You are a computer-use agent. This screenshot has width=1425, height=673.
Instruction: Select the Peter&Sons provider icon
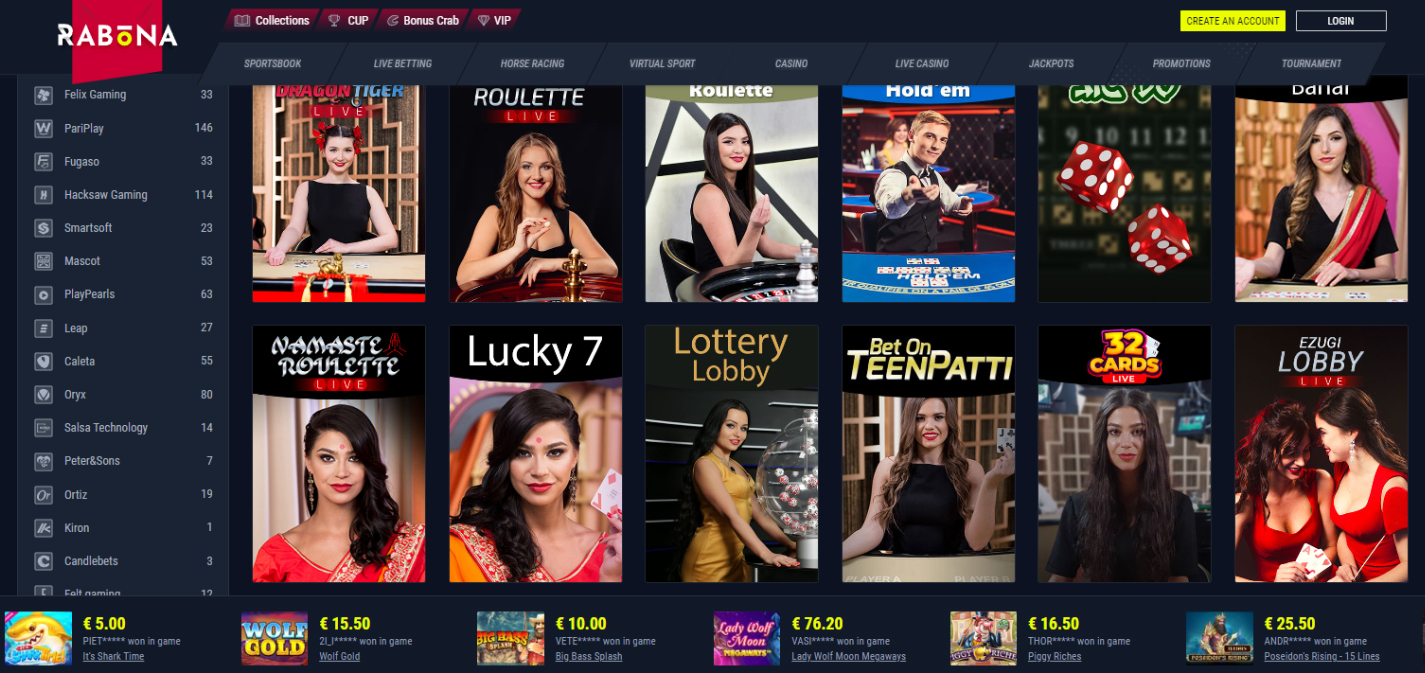click(x=44, y=461)
